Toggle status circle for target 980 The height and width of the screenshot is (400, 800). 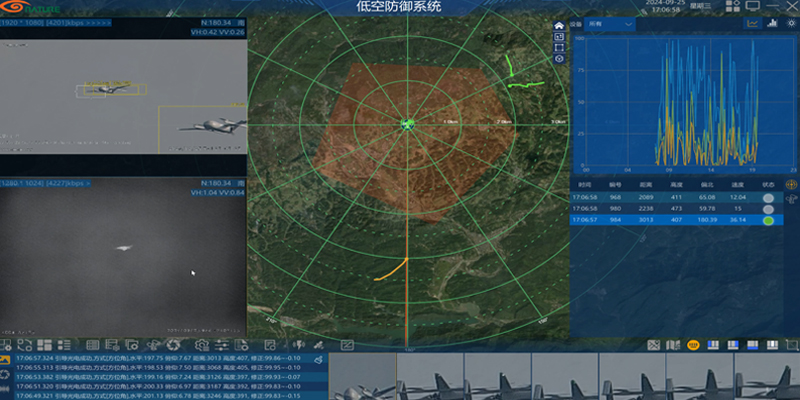767,209
